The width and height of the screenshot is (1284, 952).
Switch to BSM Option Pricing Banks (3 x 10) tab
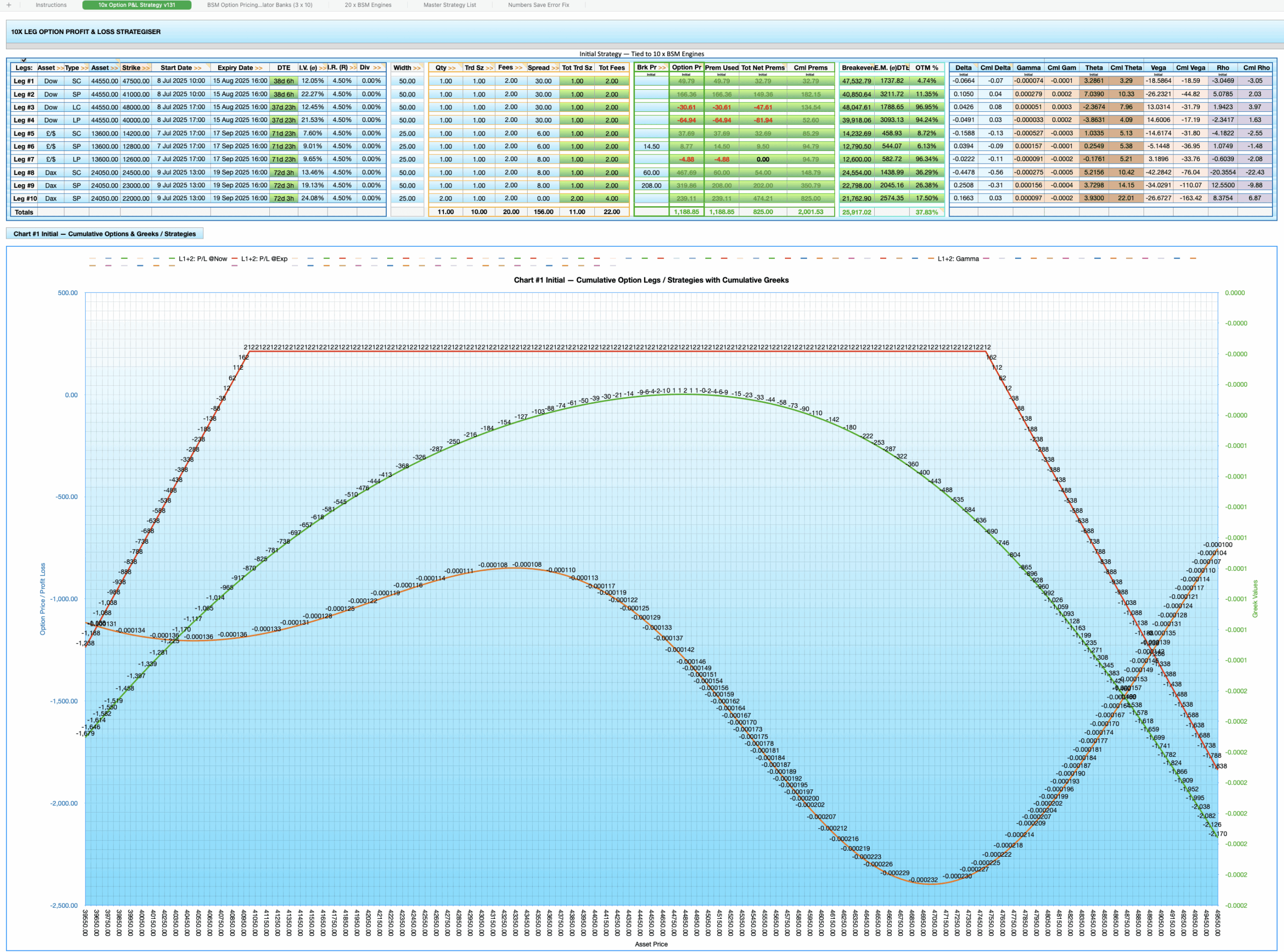point(259,5)
